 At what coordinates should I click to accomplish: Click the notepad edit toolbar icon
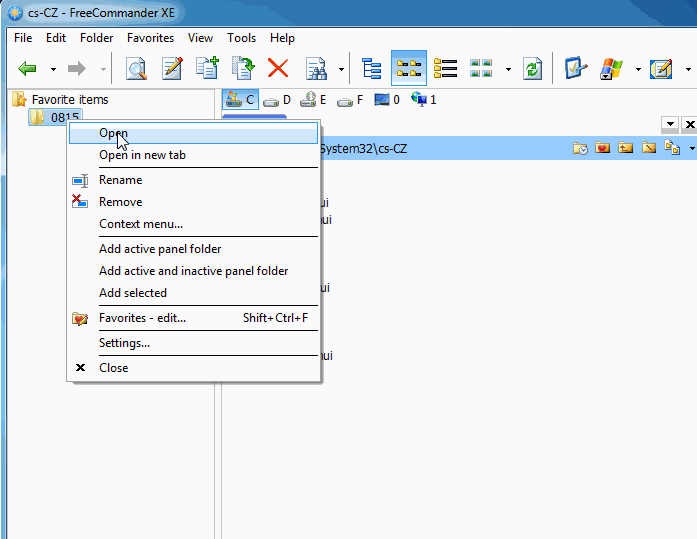coord(661,69)
